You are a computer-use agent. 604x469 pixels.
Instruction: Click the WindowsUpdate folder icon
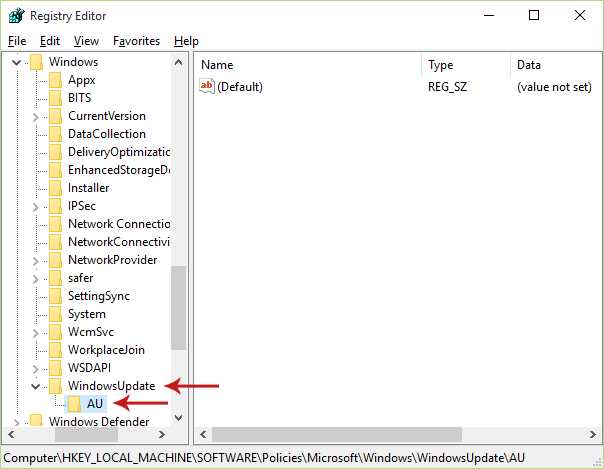55,386
